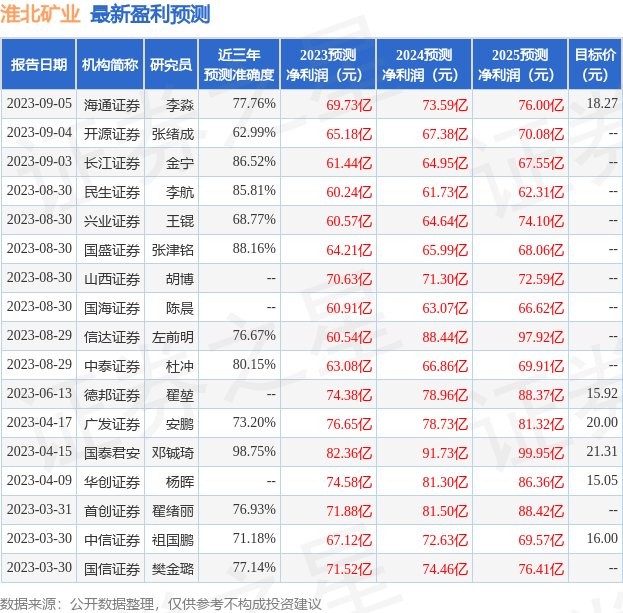Click the 67.38亿 forecast value
The width and height of the screenshot is (623, 613).
click(445, 134)
